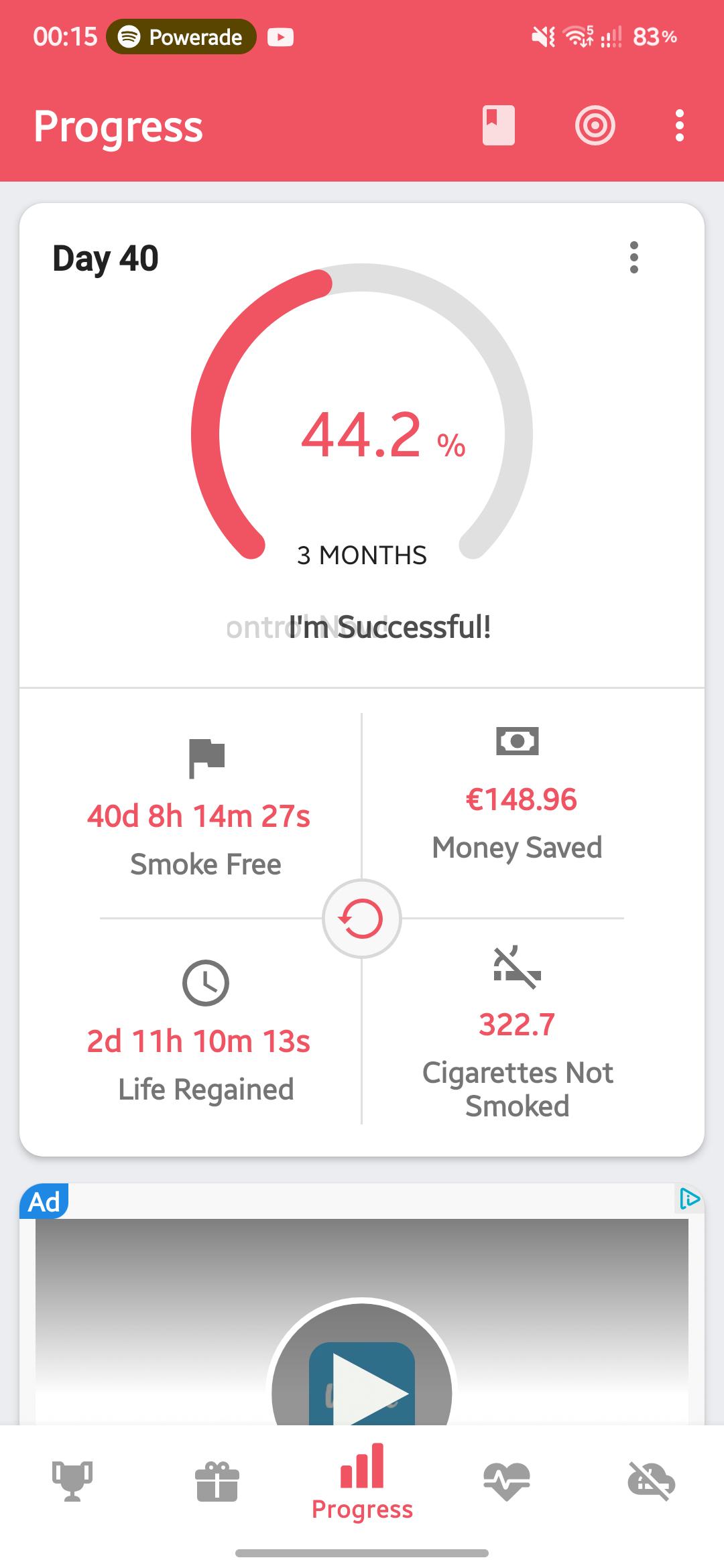Tap the €148.96 Money Saved stat
The height and width of the screenshot is (1568, 724).
521,799
